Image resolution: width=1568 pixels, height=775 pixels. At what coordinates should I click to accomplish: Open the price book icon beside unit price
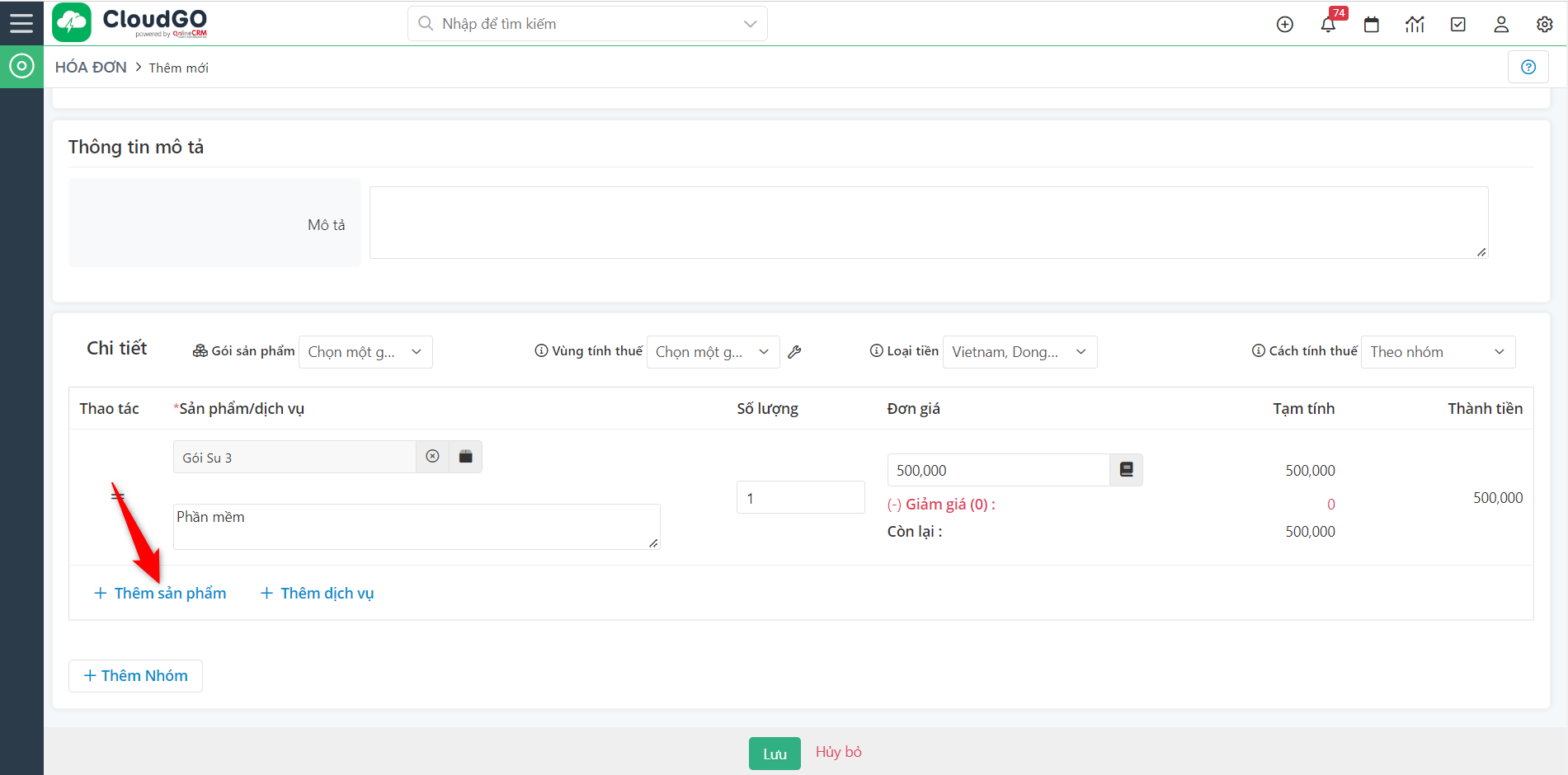[x=1126, y=470]
